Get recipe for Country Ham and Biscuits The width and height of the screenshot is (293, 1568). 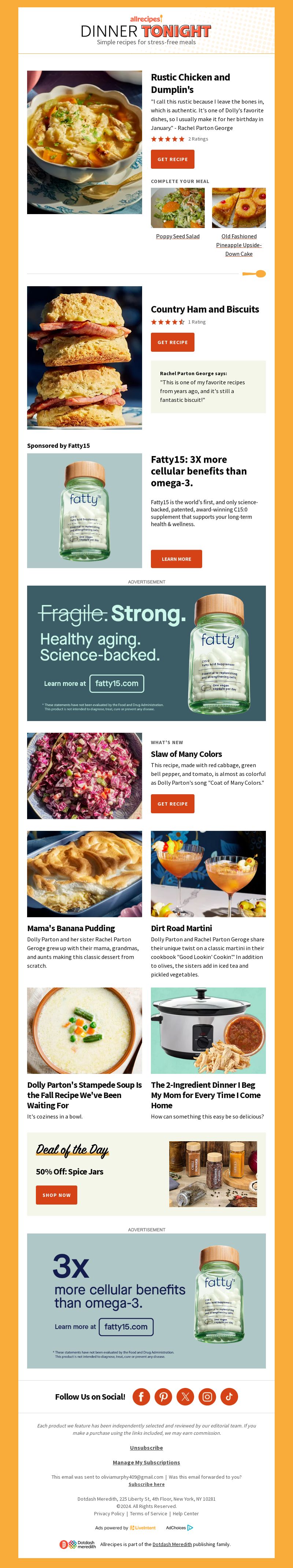pyautogui.click(x=173, y=343)
